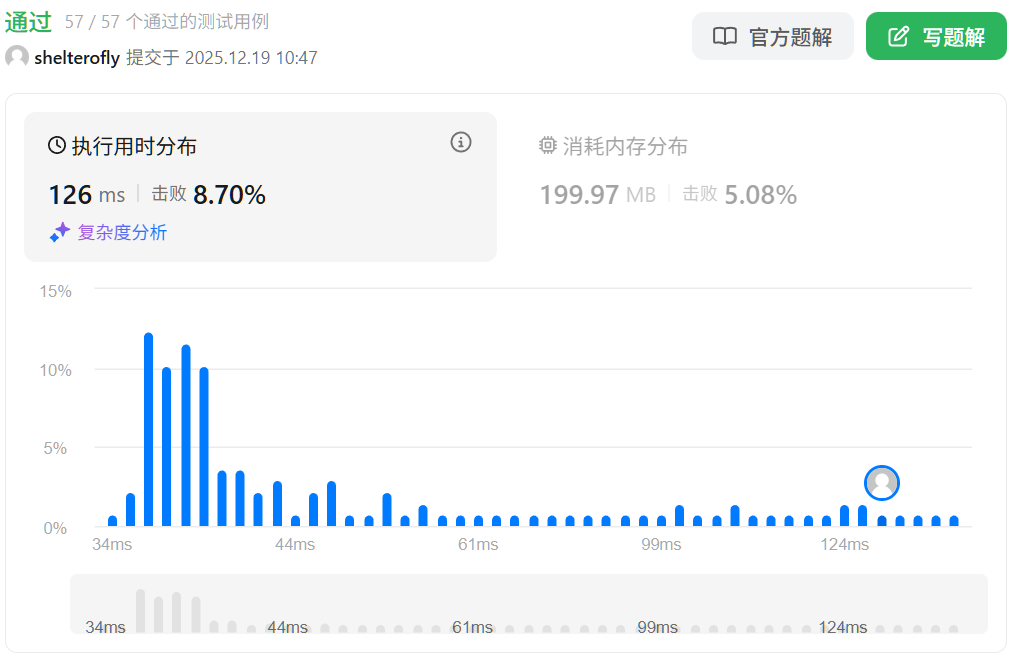
Task: Click the chip icon beside 消耗内存分布
Action: (x=547, y=146)
